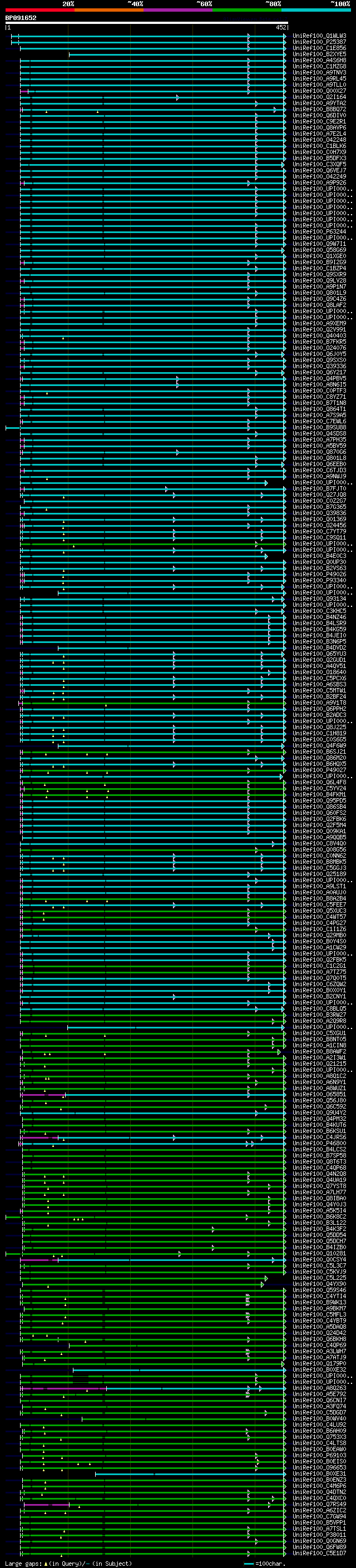Click hit UniRef100_Q6DIV0
This screenshot has height=1568, width=356.
coord(319,115)
